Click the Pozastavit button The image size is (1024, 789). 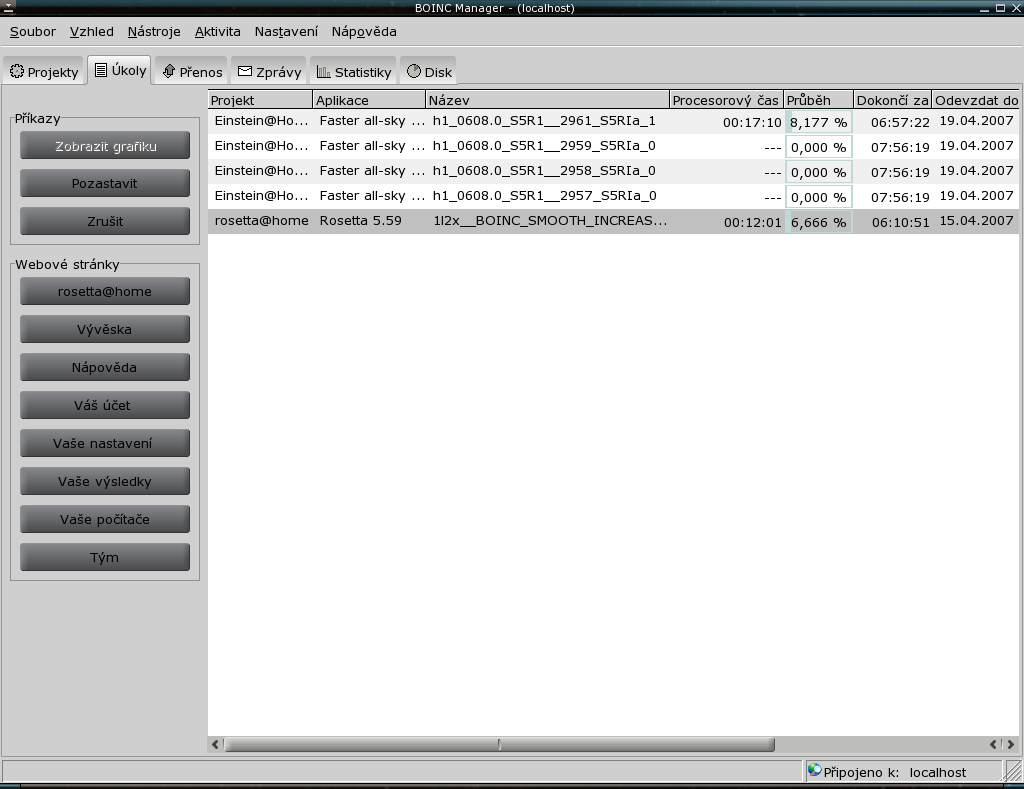click(x=105, y=184)
